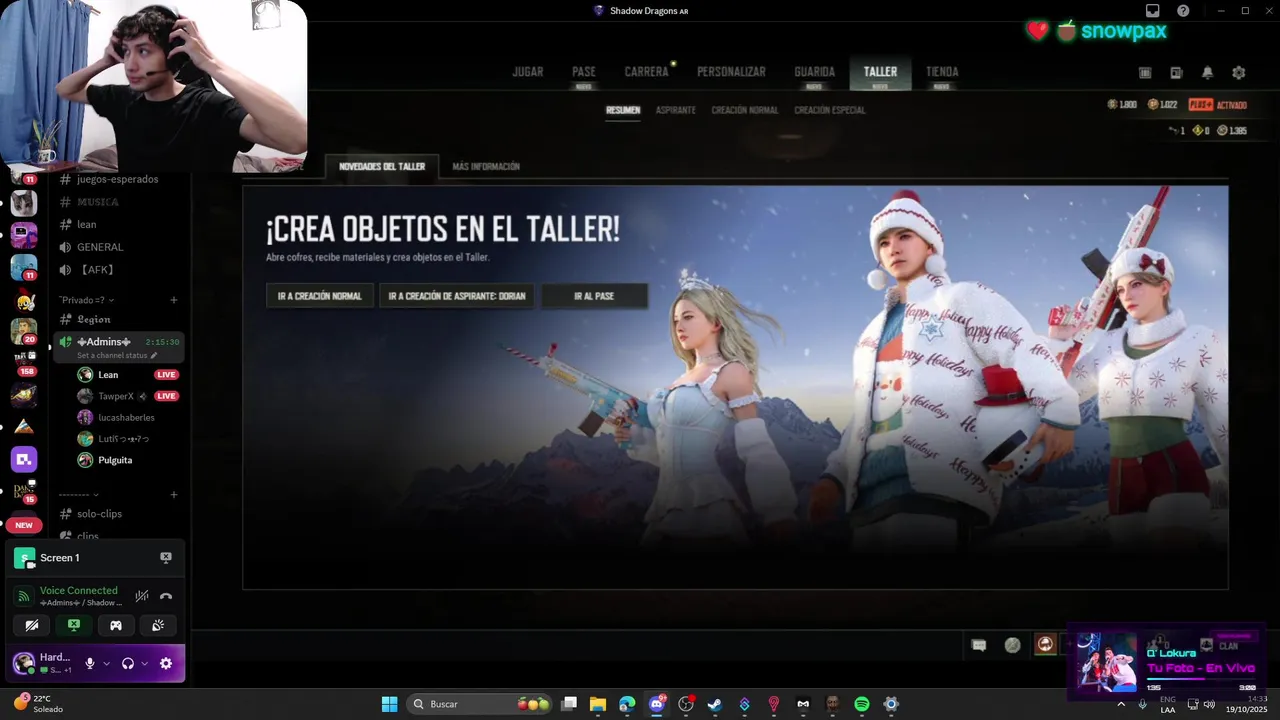Collapse the Privado category in Discord
The image size is (1280, 720).
tap(86, 300)
